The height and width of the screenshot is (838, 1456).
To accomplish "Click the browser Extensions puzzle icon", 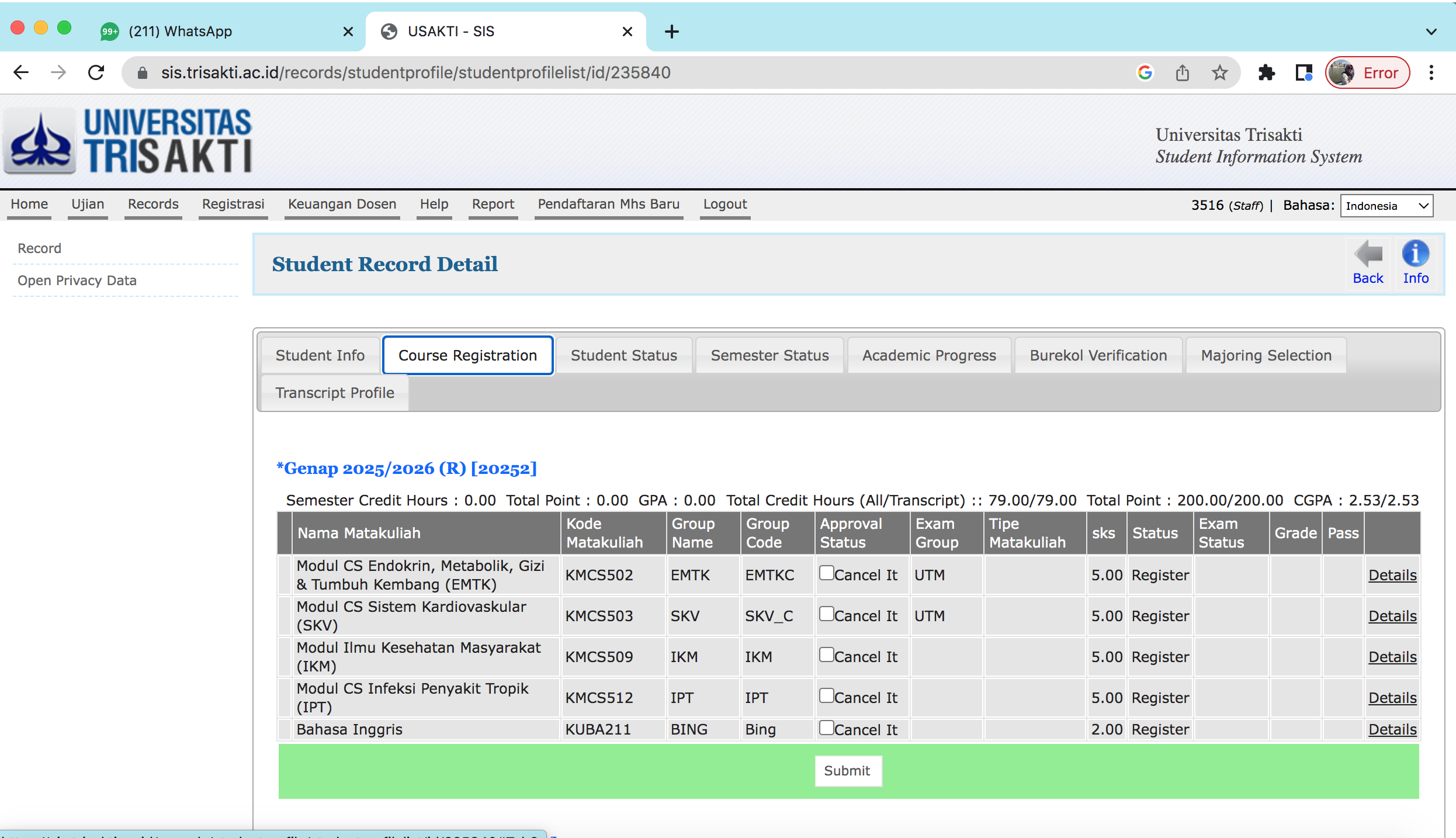I will click(1266, 73).
